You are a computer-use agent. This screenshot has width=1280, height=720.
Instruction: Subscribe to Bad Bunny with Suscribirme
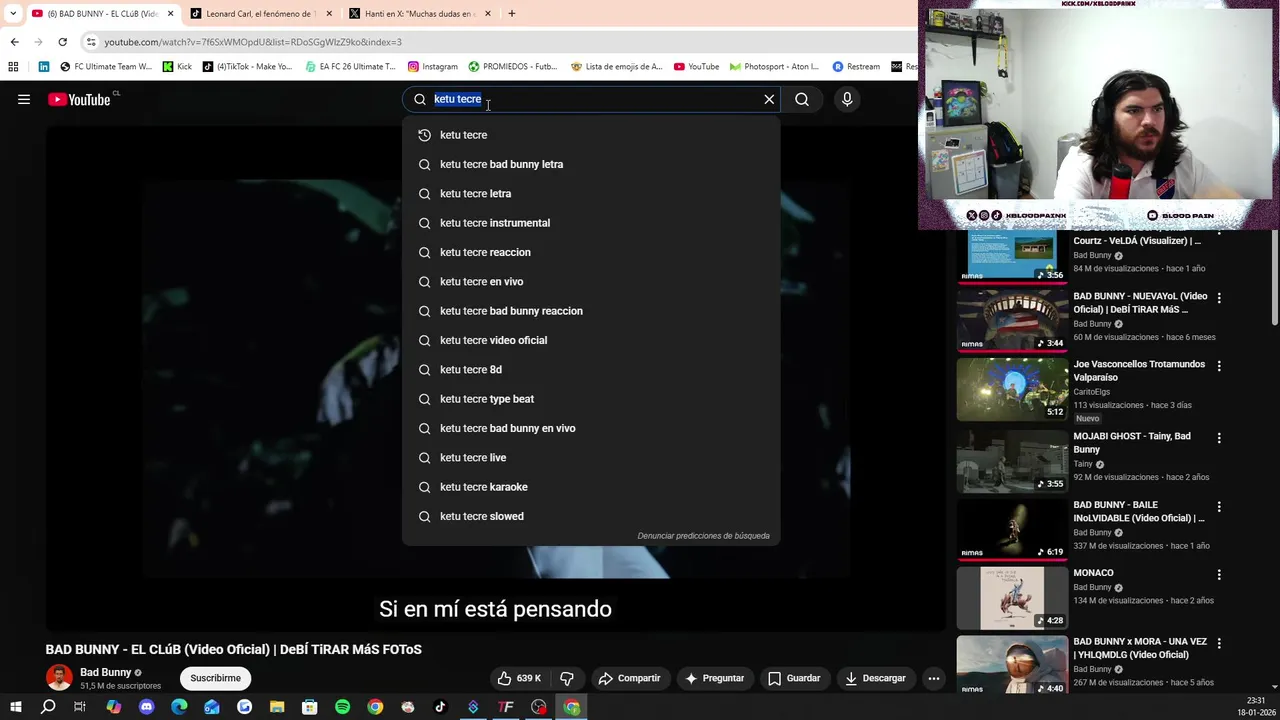pos(216,678)
